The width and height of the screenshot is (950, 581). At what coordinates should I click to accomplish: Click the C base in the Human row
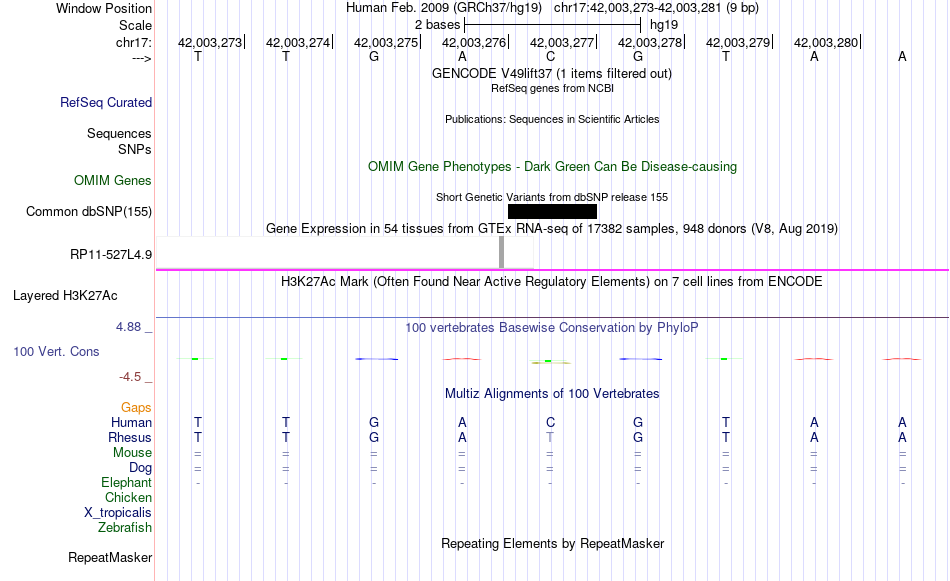[550, 422]
